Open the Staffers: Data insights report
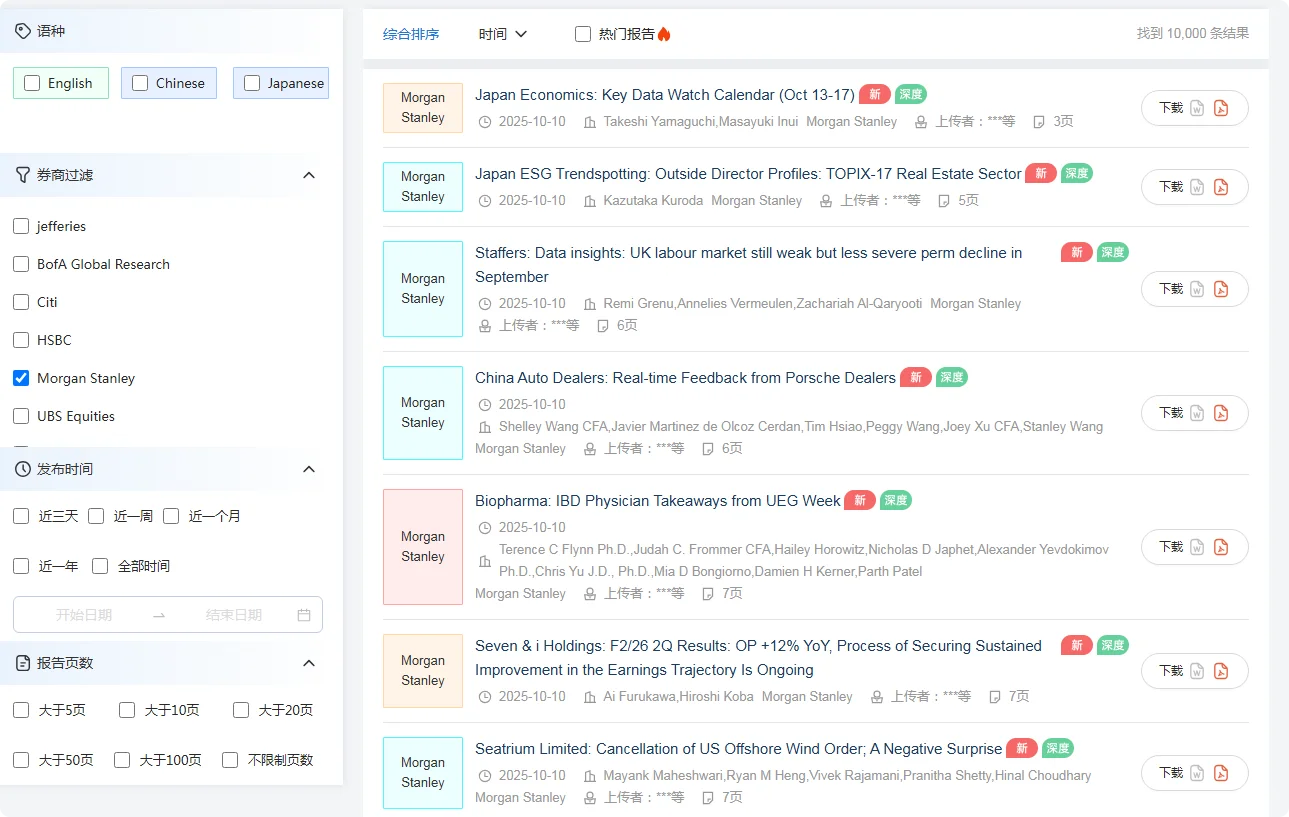This screenshot has height=817, width=1289. pyautogui.click(x=749, y=265)
